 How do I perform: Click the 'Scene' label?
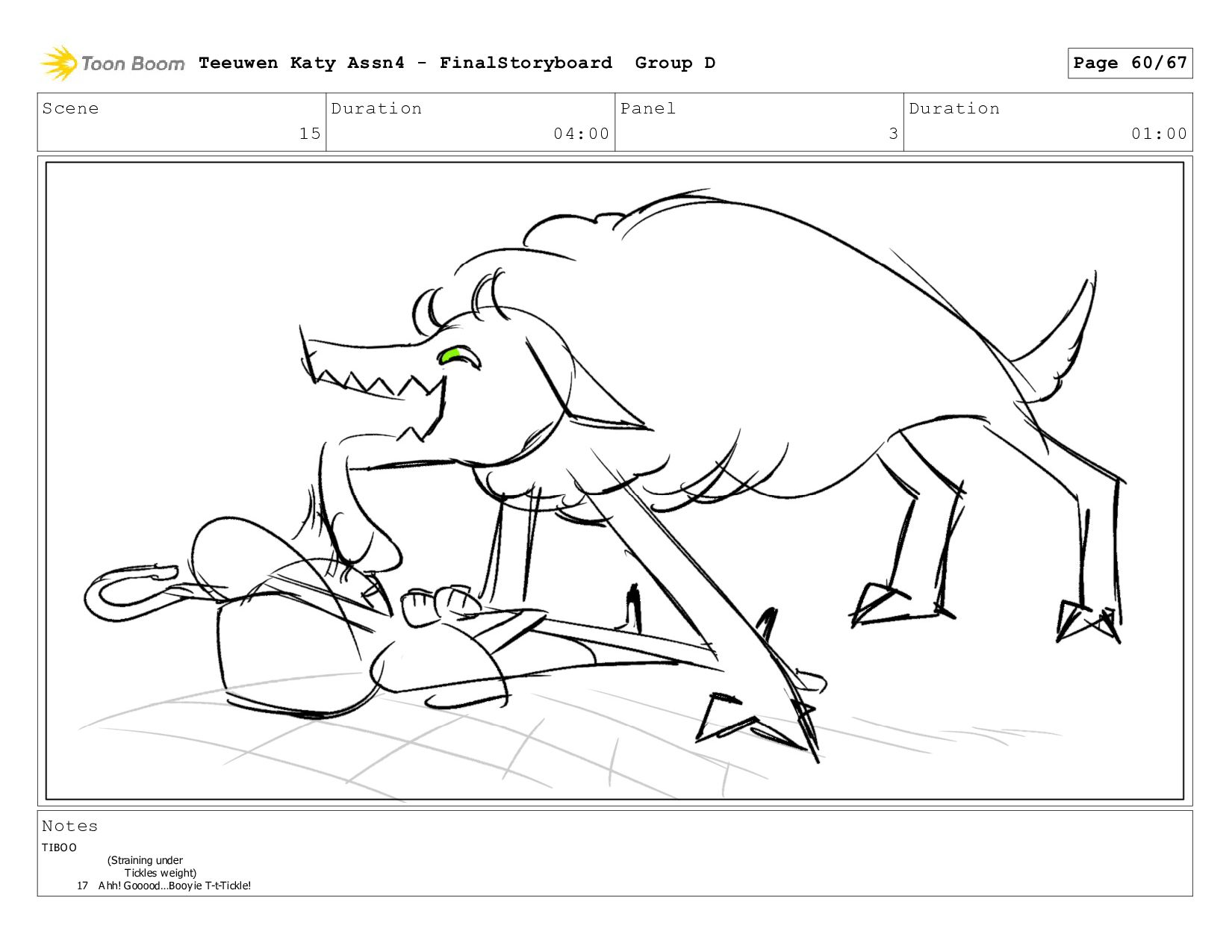pos(70,108)
